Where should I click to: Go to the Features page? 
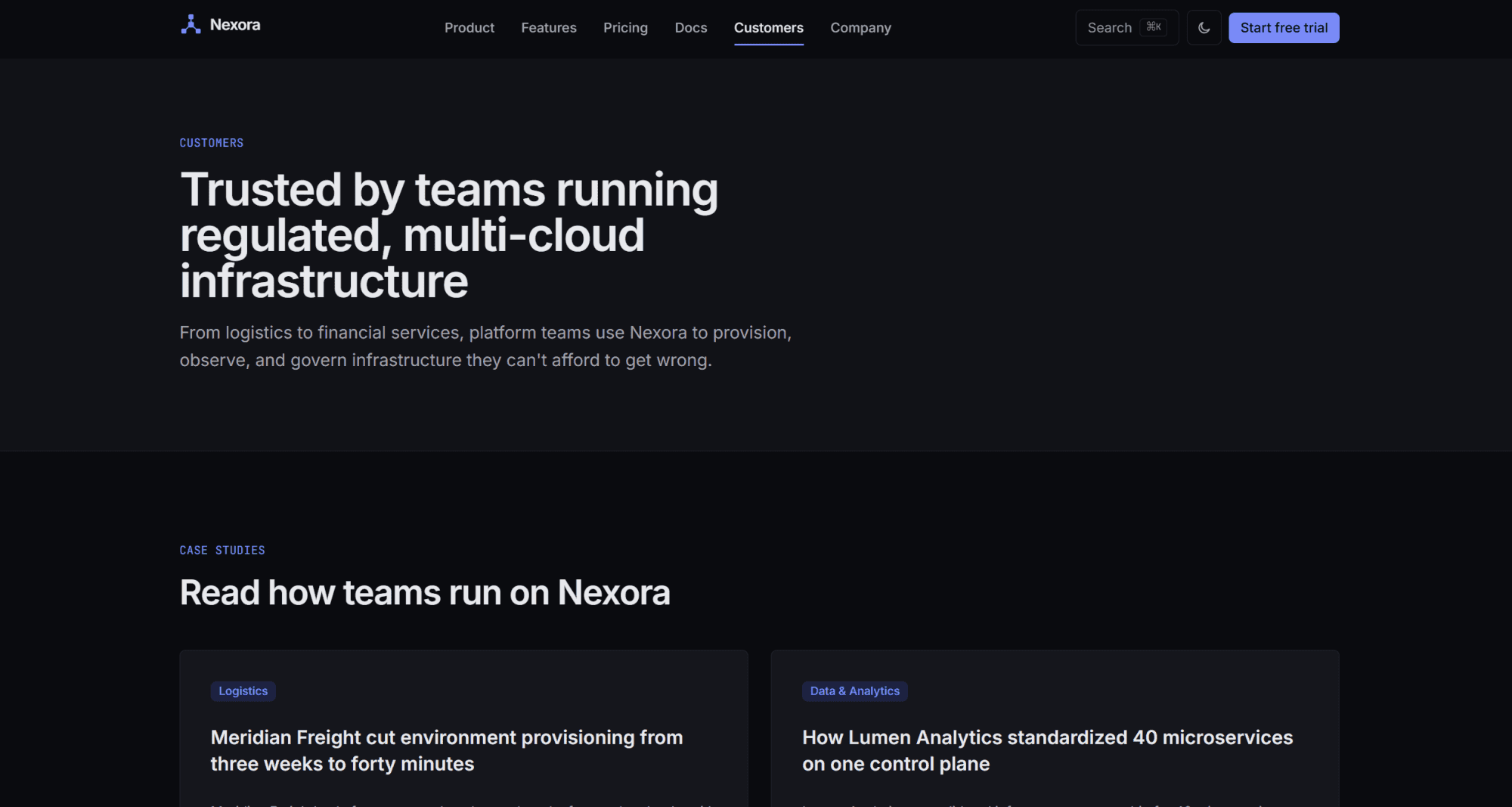[x=548, y=28]
